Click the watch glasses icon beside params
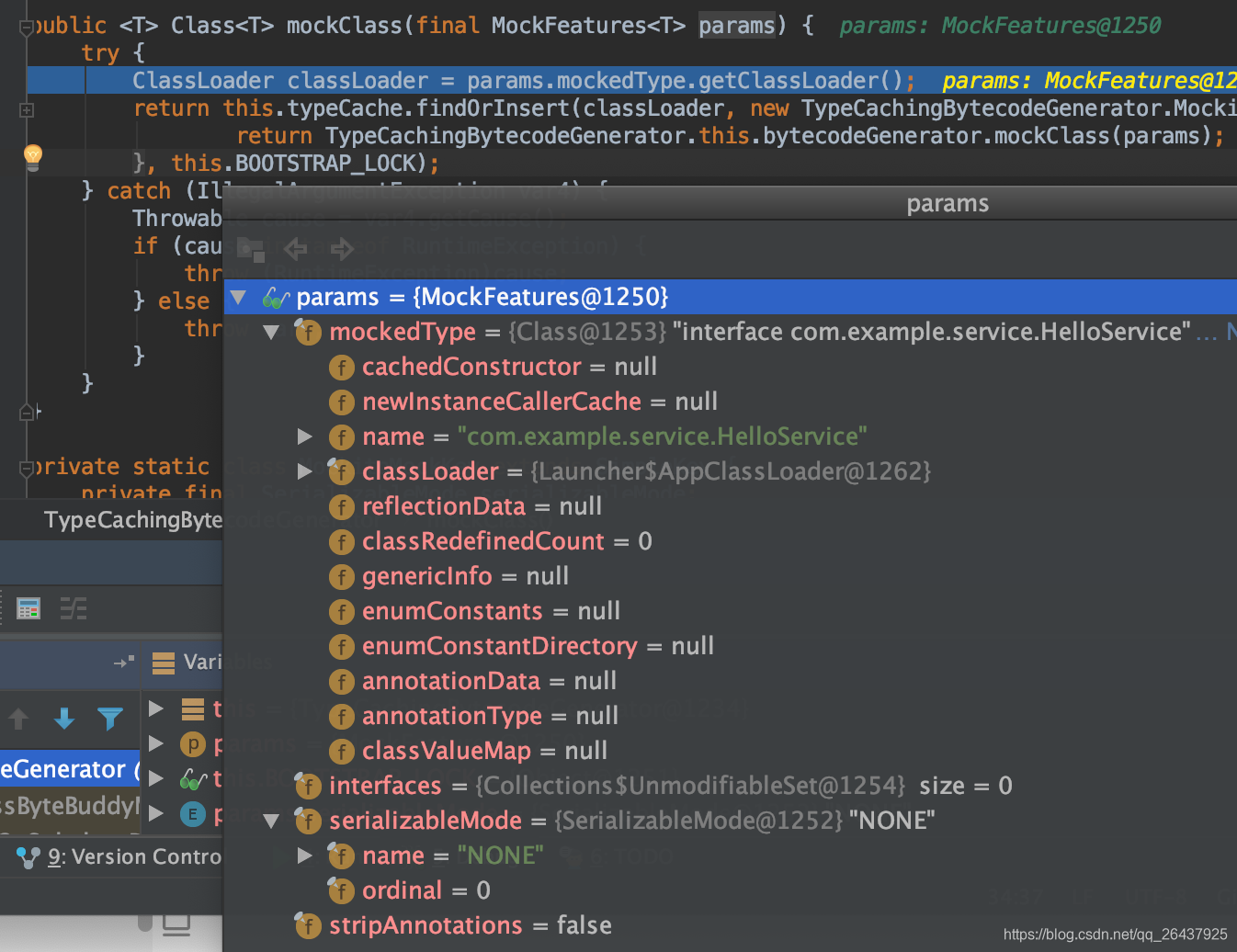 coord(275,297)
